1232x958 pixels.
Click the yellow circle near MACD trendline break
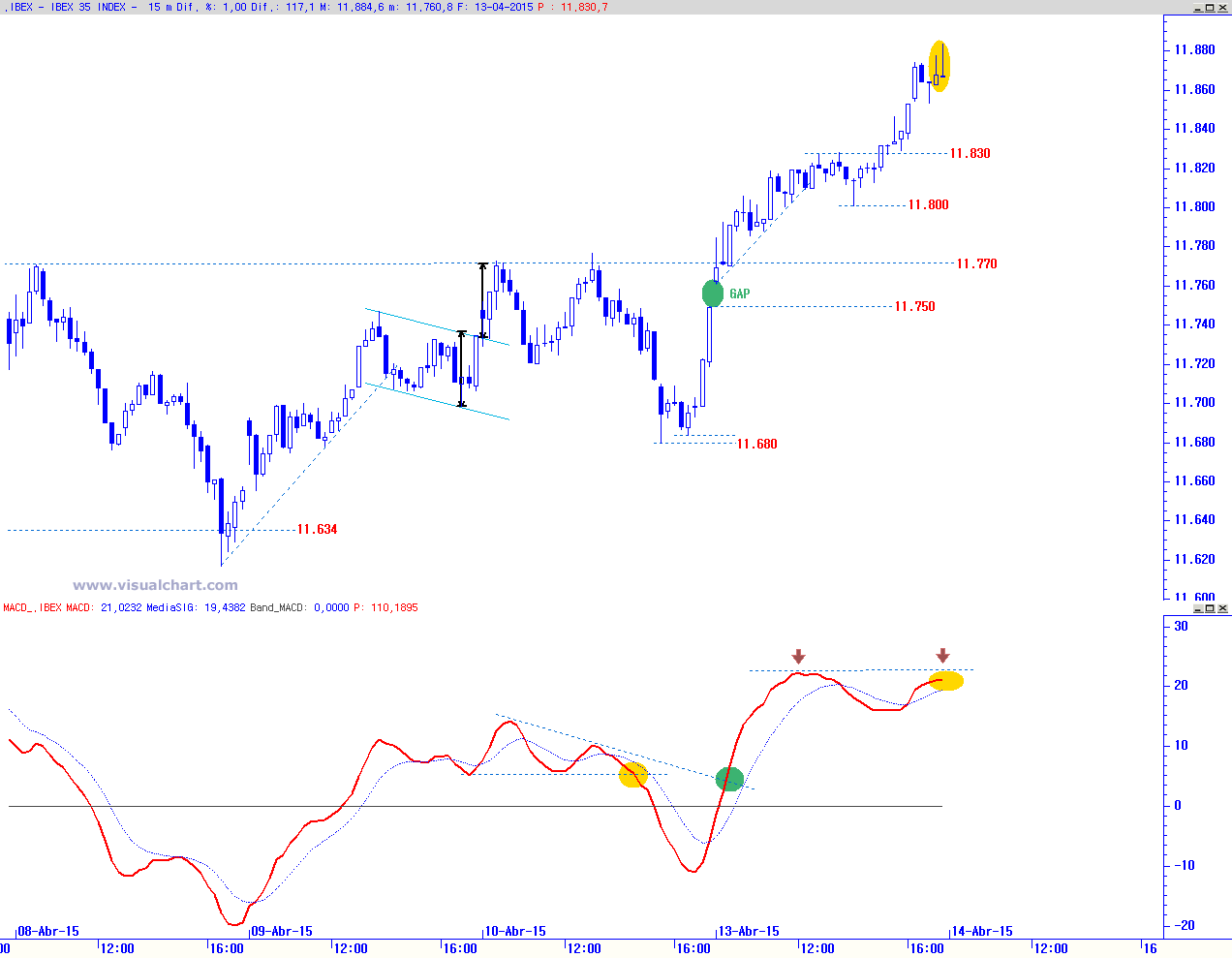pos(633,775)
